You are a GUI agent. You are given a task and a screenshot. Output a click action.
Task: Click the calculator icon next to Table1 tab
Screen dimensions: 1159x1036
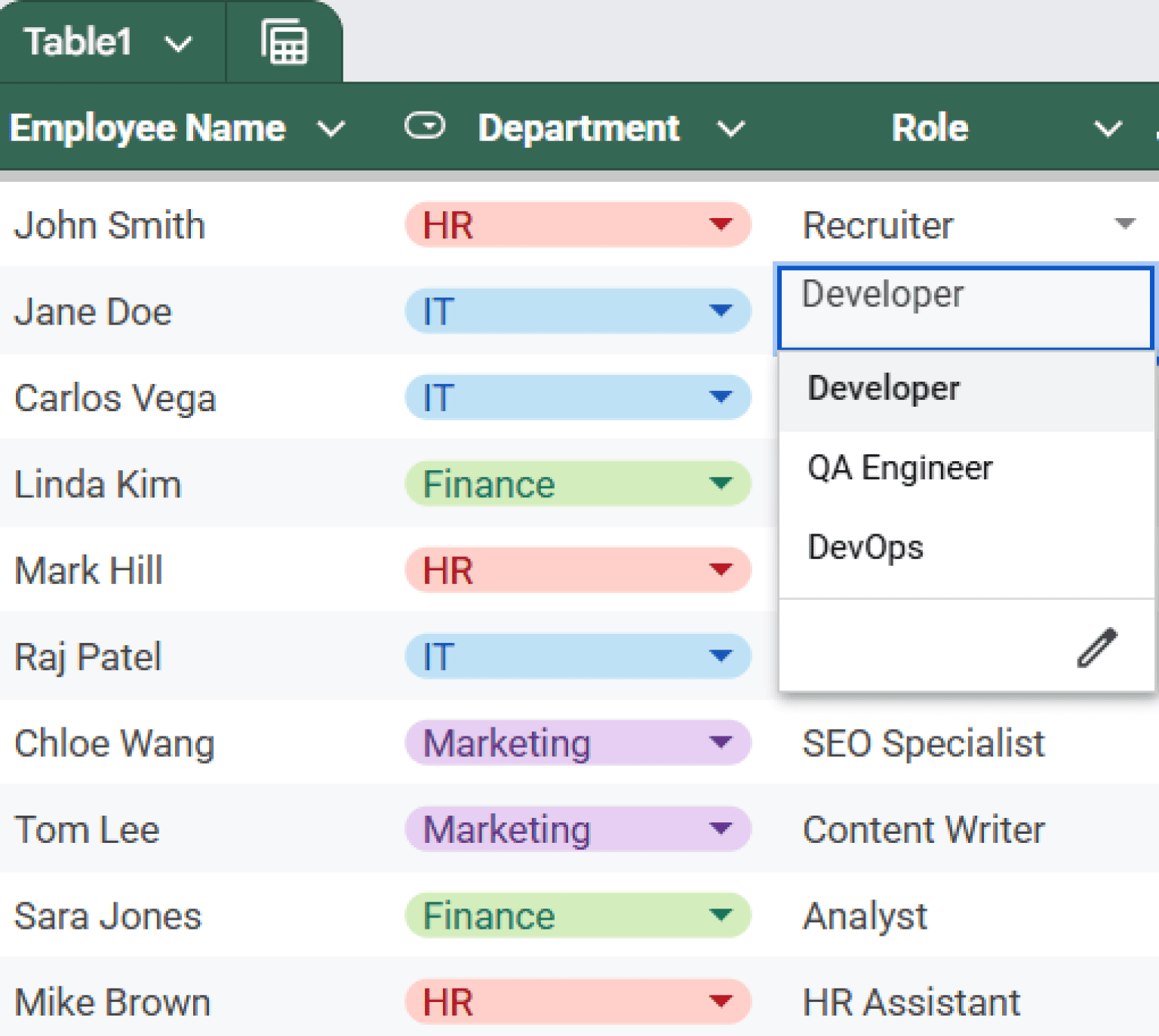[285, 42]
